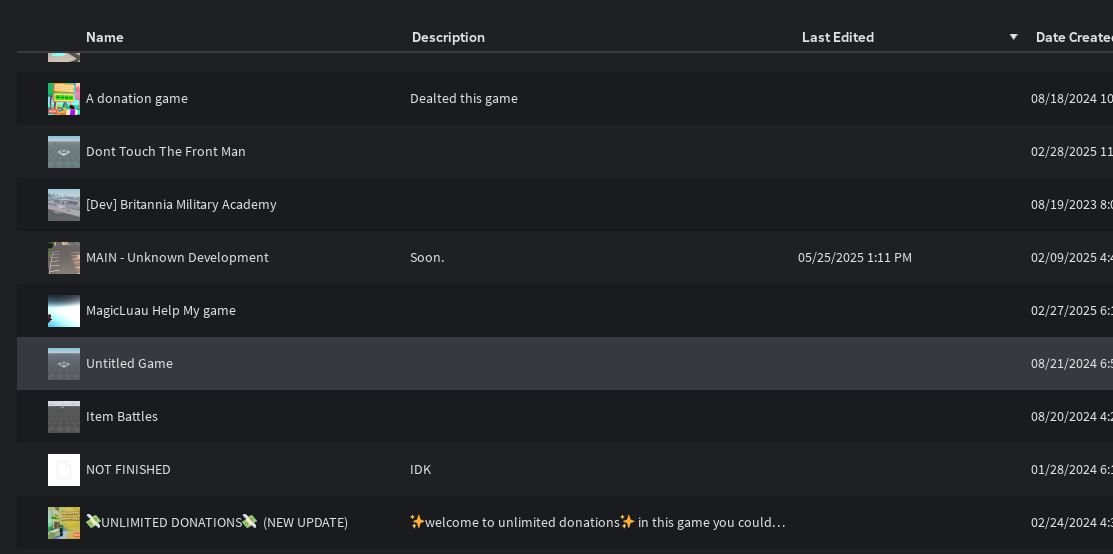The height and width of the screenshot is (554, 1113).
Task: Click the Dealted this game description
Action: [x=464, y=99]
